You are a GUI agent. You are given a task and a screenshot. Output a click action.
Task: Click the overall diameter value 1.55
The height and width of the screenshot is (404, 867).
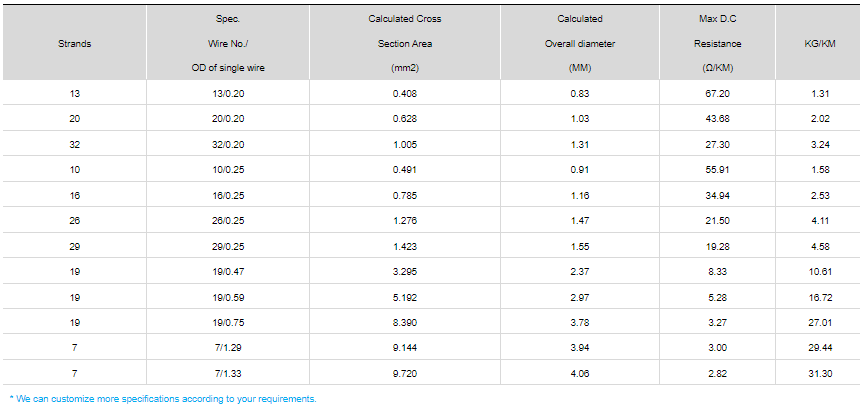[579, 245]
